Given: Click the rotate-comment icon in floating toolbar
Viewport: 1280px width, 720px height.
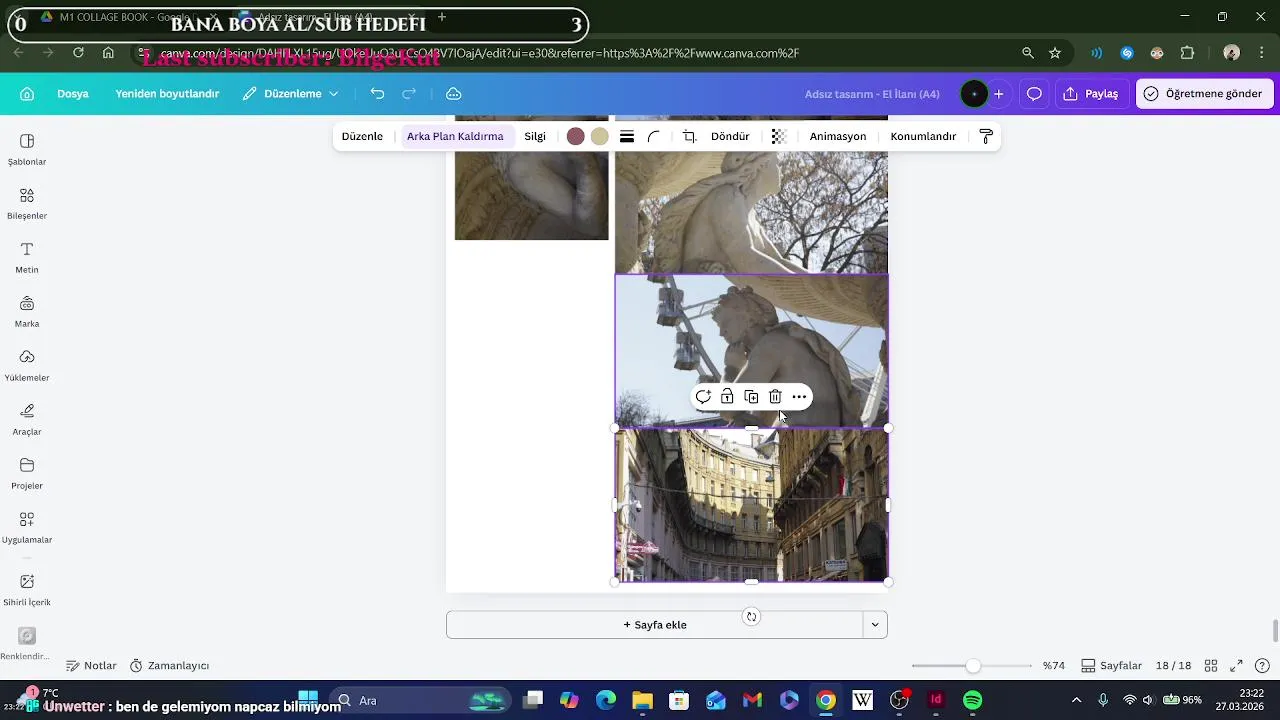Looking at the screenshot, I should [x=703, y=397].
